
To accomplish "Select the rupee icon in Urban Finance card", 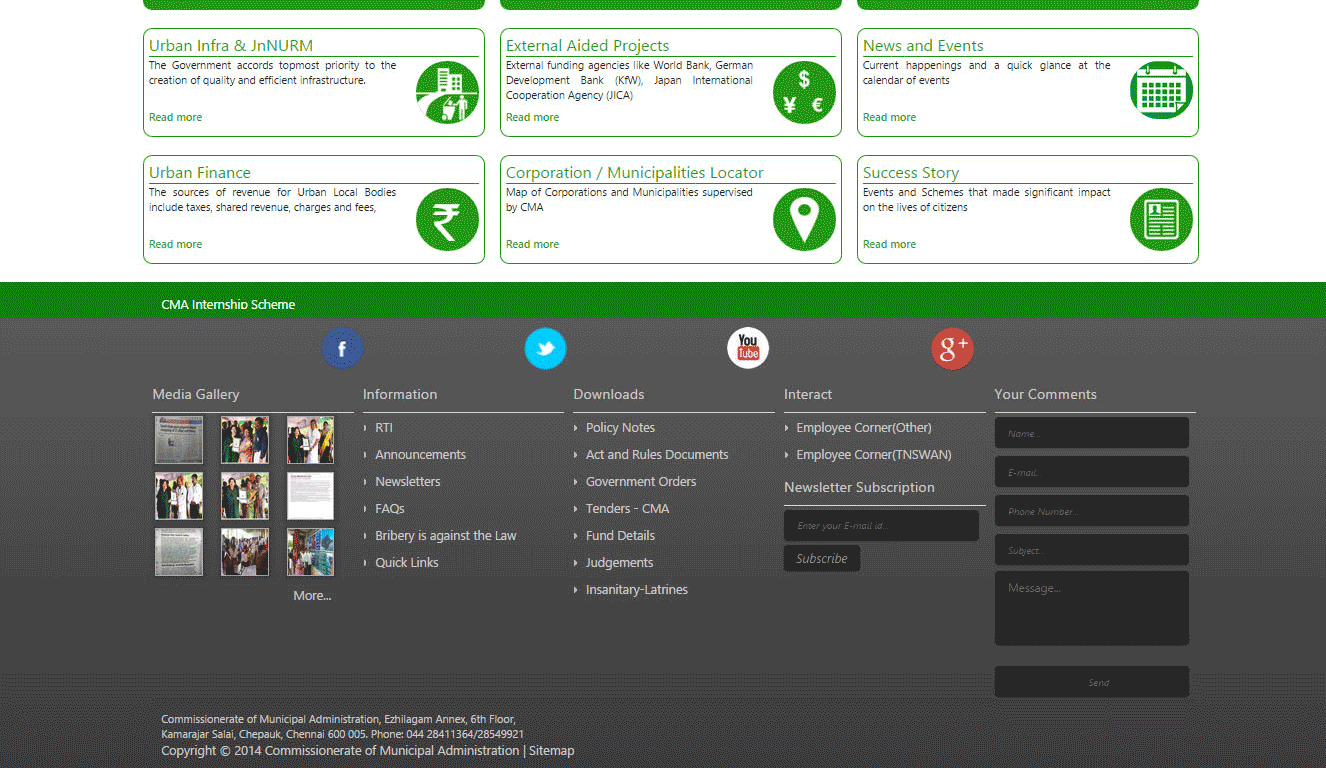I will click(x=447, y=220).
